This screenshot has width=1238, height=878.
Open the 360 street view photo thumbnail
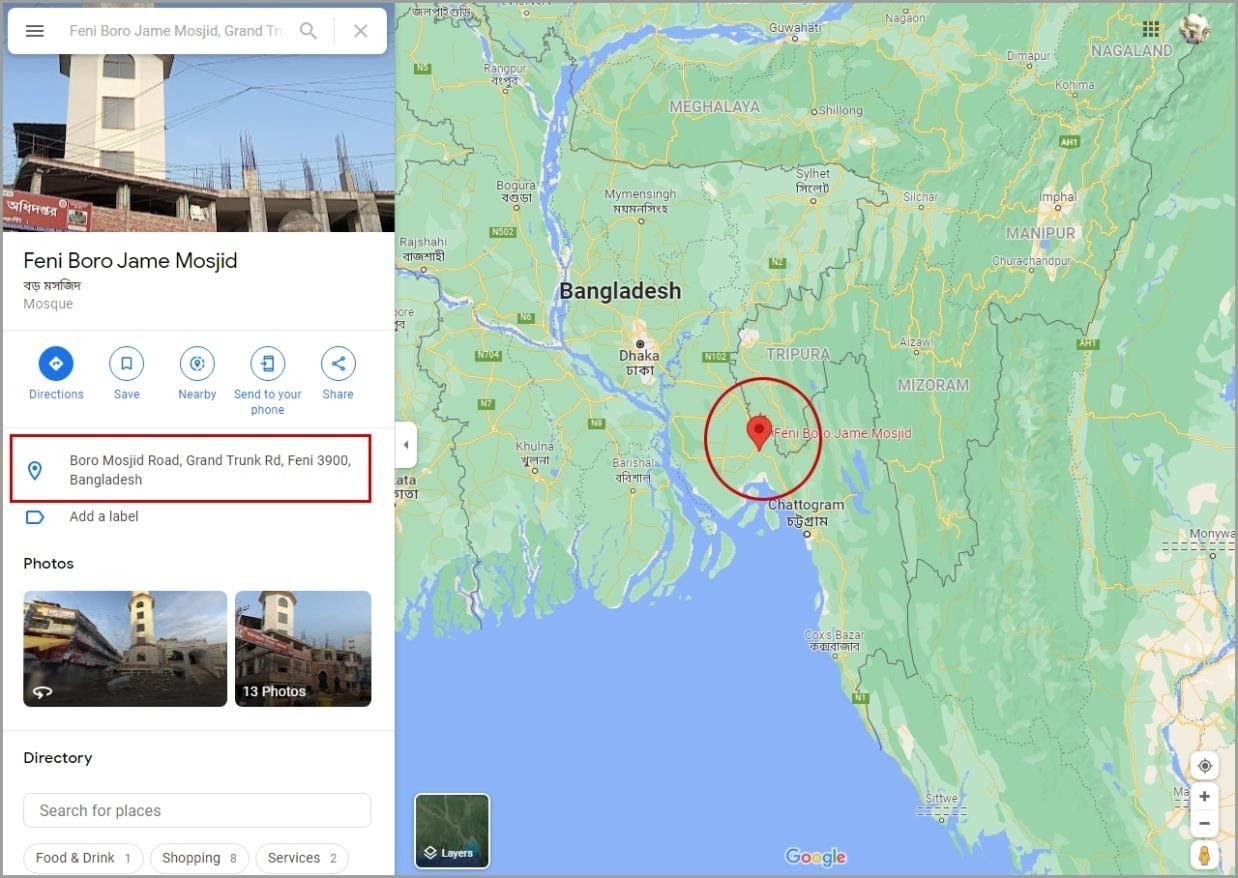(x=125, y=649)
